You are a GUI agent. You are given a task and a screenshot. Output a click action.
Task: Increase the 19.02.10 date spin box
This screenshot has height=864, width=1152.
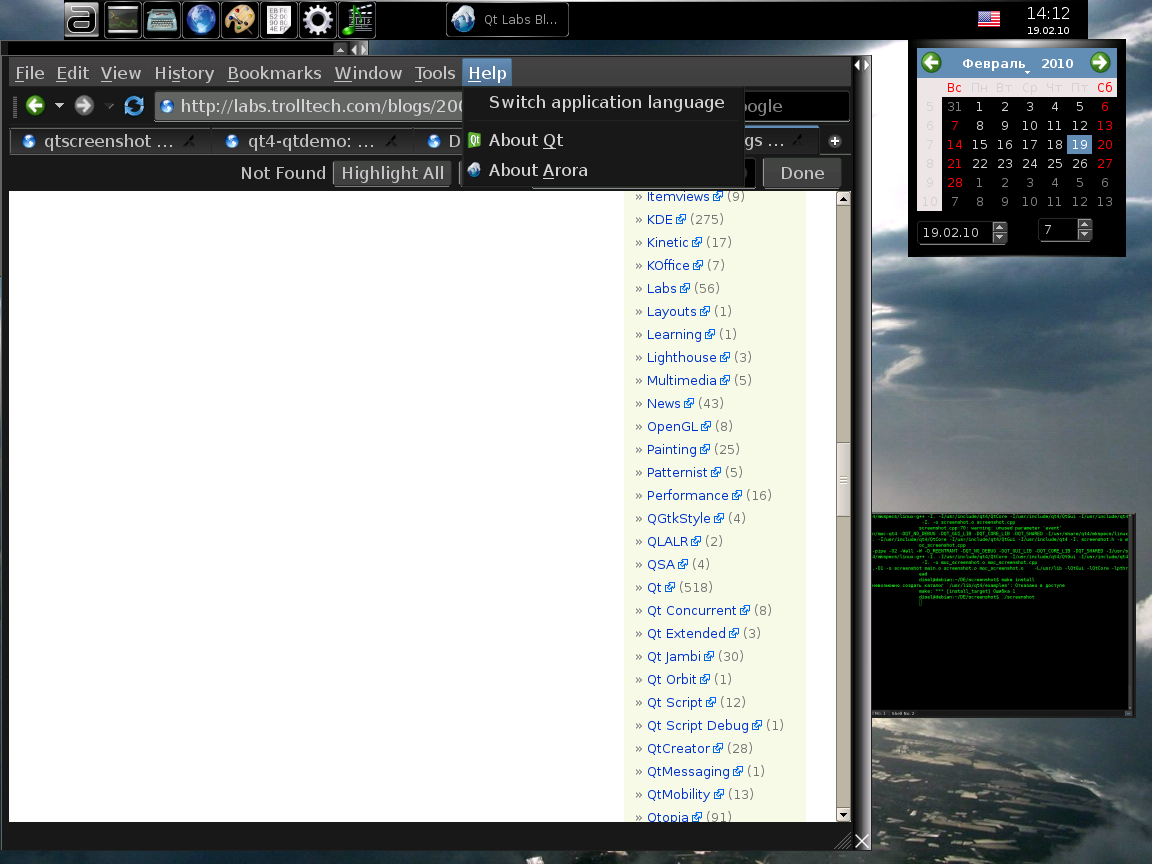point(999,227)
